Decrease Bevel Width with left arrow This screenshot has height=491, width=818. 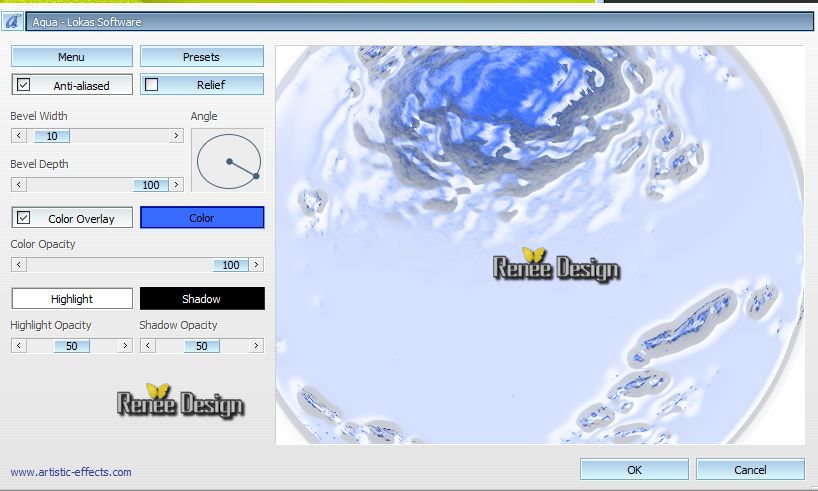click(19, 136)
